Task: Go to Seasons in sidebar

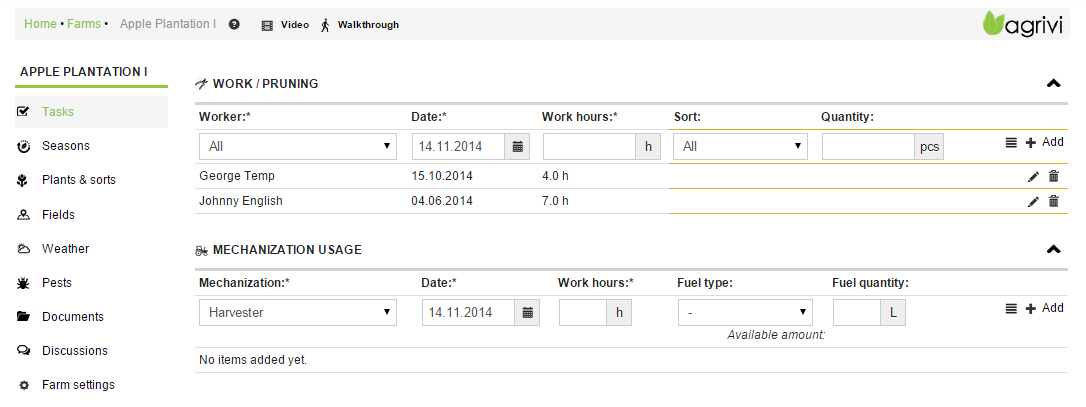Action: tap(65, 146)
